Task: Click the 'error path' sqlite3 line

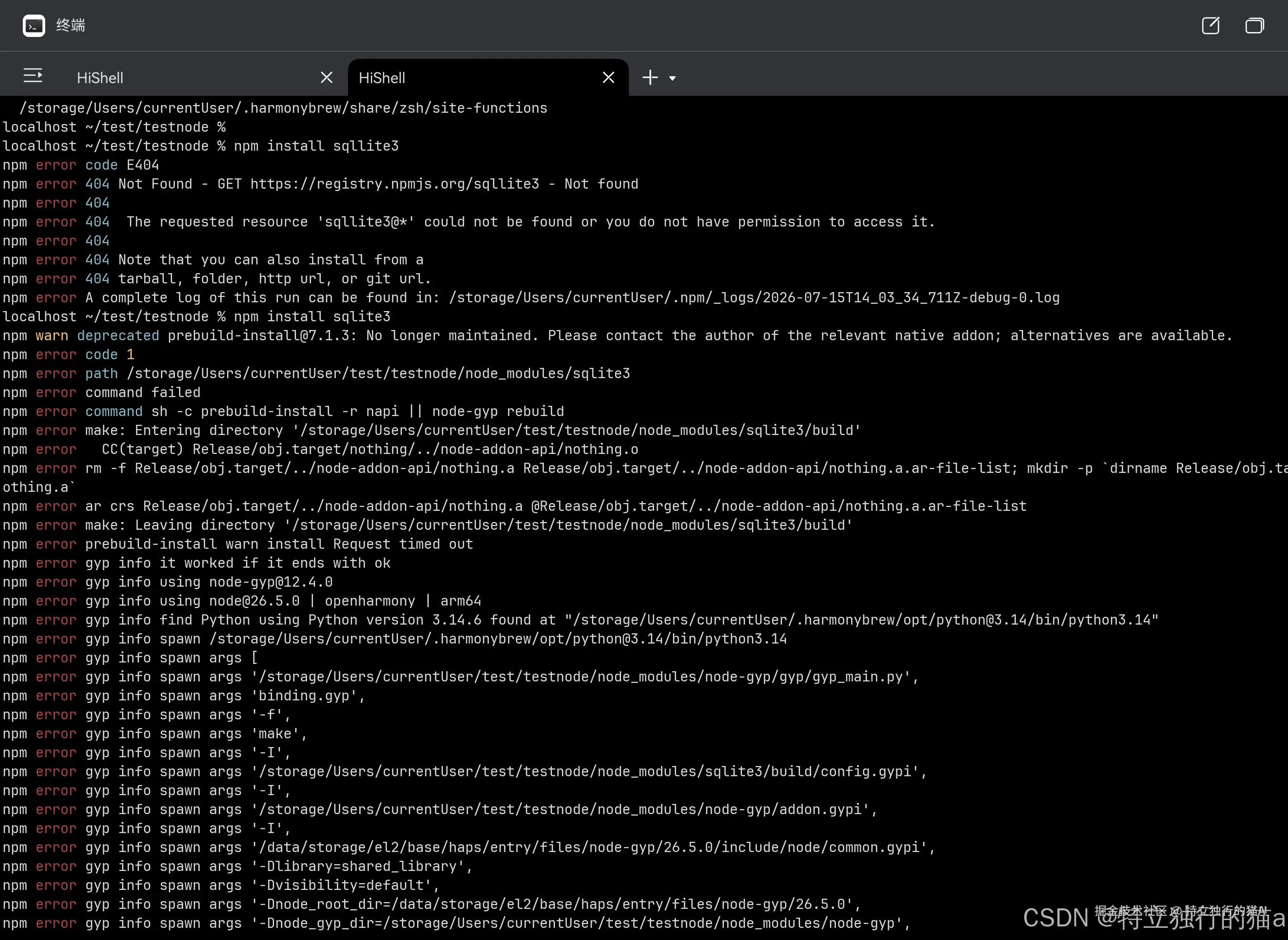Action: click(316, 374)
